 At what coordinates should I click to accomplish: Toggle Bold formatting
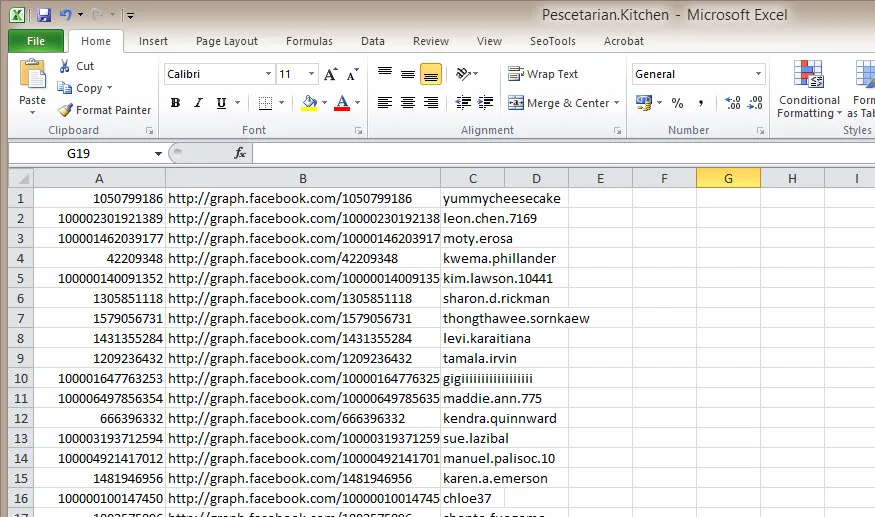tap(175, 103)
